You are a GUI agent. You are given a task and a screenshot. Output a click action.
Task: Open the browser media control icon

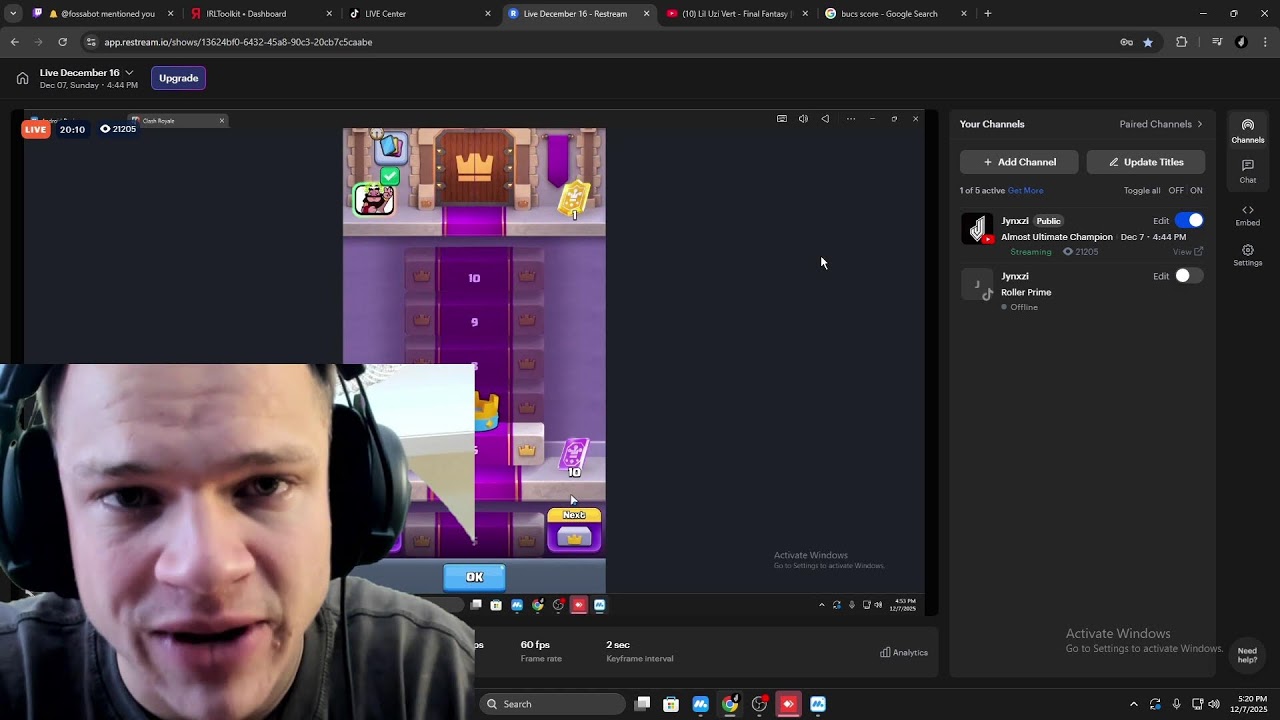1216,42
